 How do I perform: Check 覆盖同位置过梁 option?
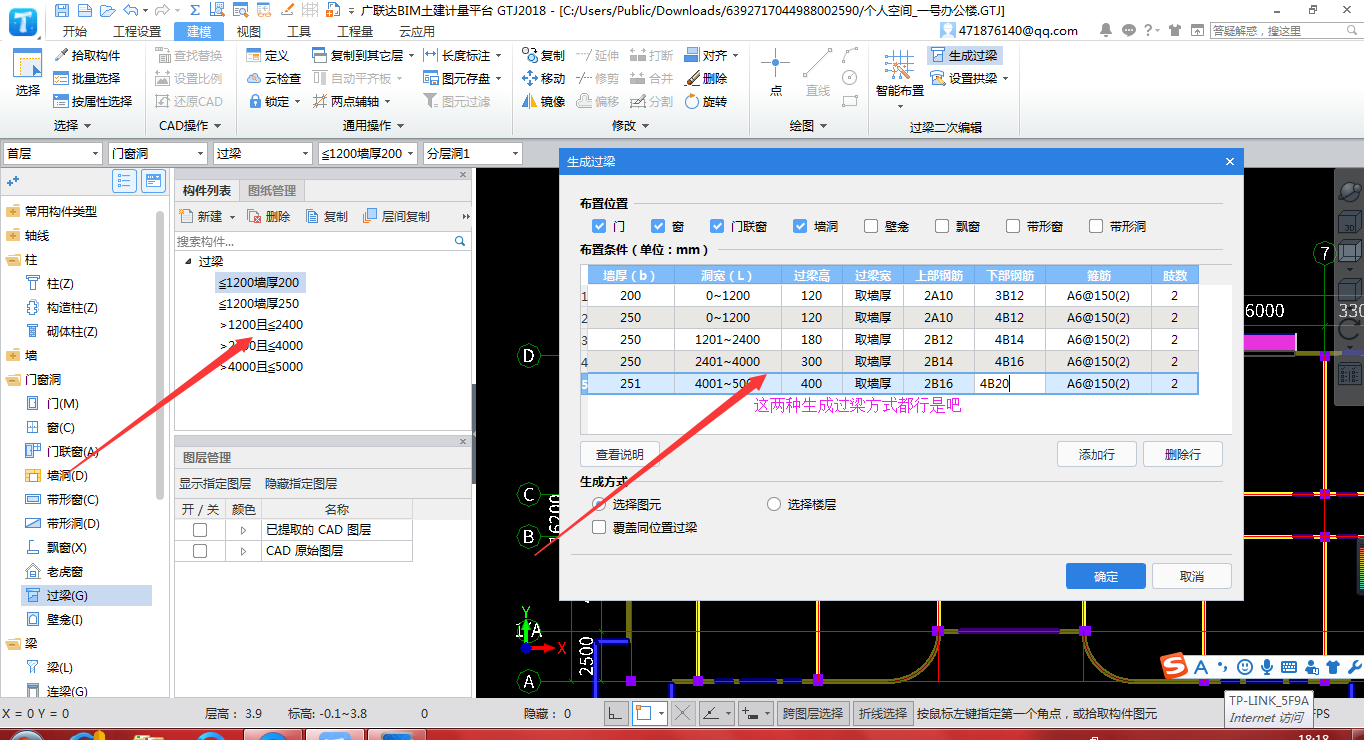599,527
